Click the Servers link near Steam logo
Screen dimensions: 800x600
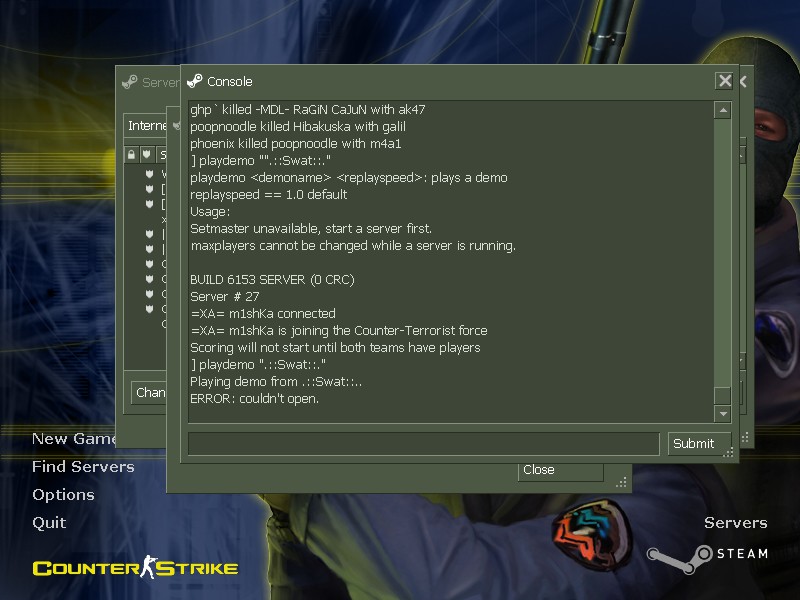(x=736, y=522)
